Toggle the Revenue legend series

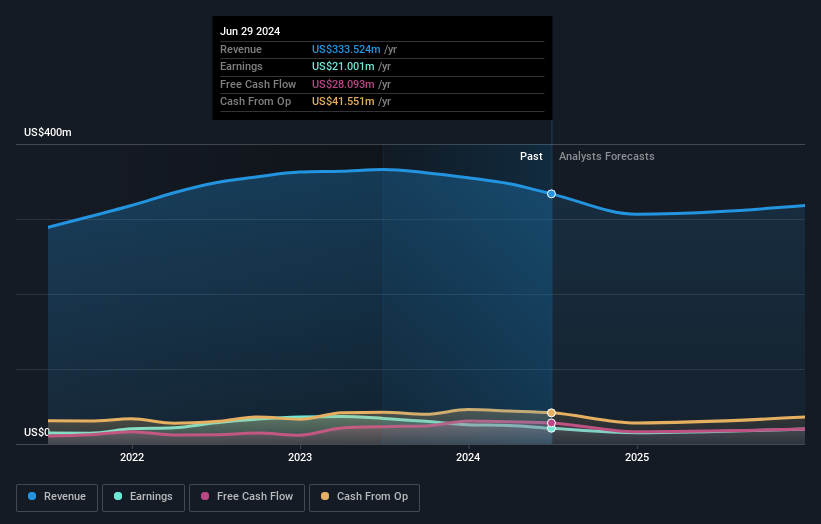coord(57,497)
